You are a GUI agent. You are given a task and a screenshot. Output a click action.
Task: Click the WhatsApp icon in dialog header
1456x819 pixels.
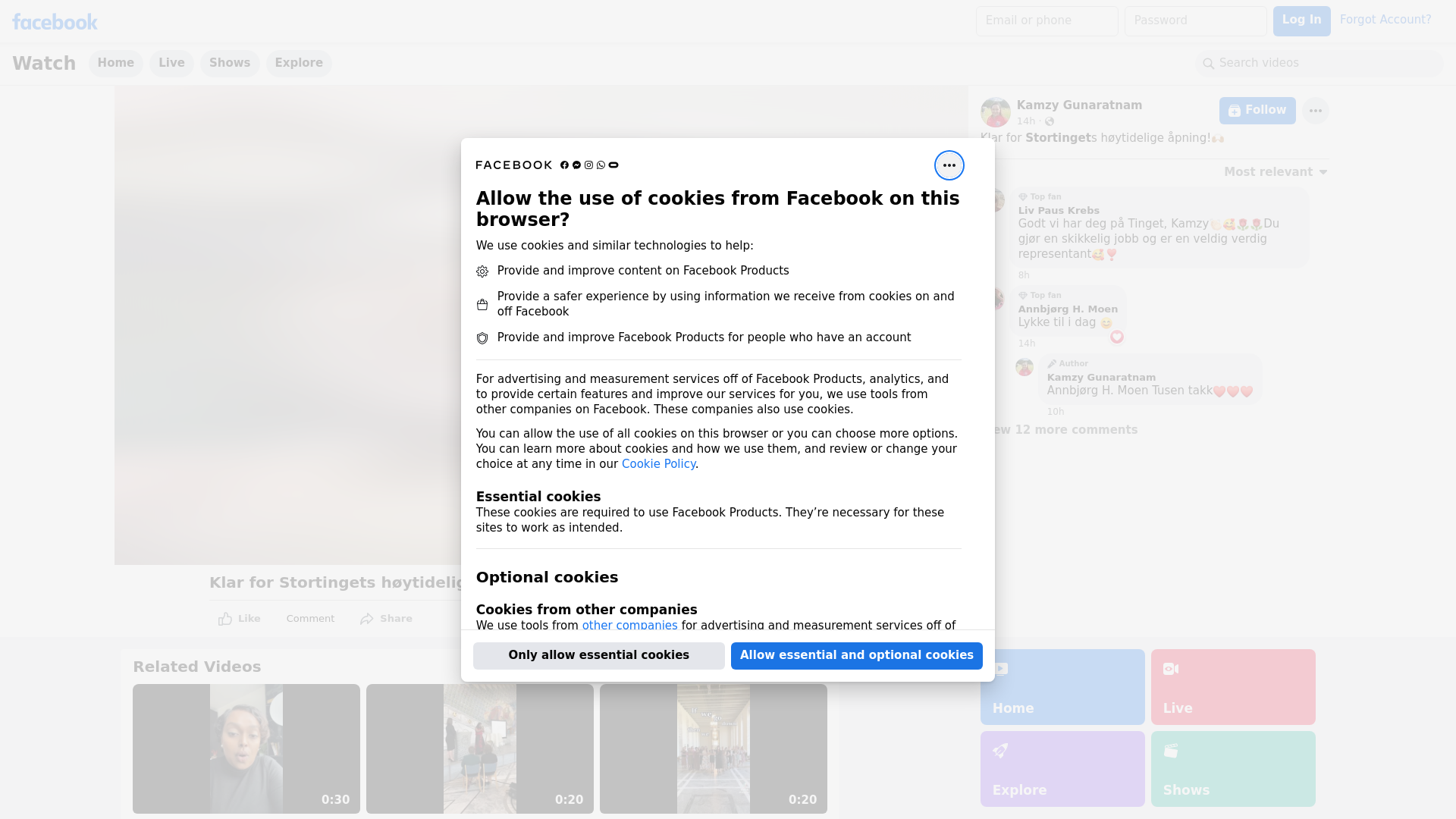point(601,165)
